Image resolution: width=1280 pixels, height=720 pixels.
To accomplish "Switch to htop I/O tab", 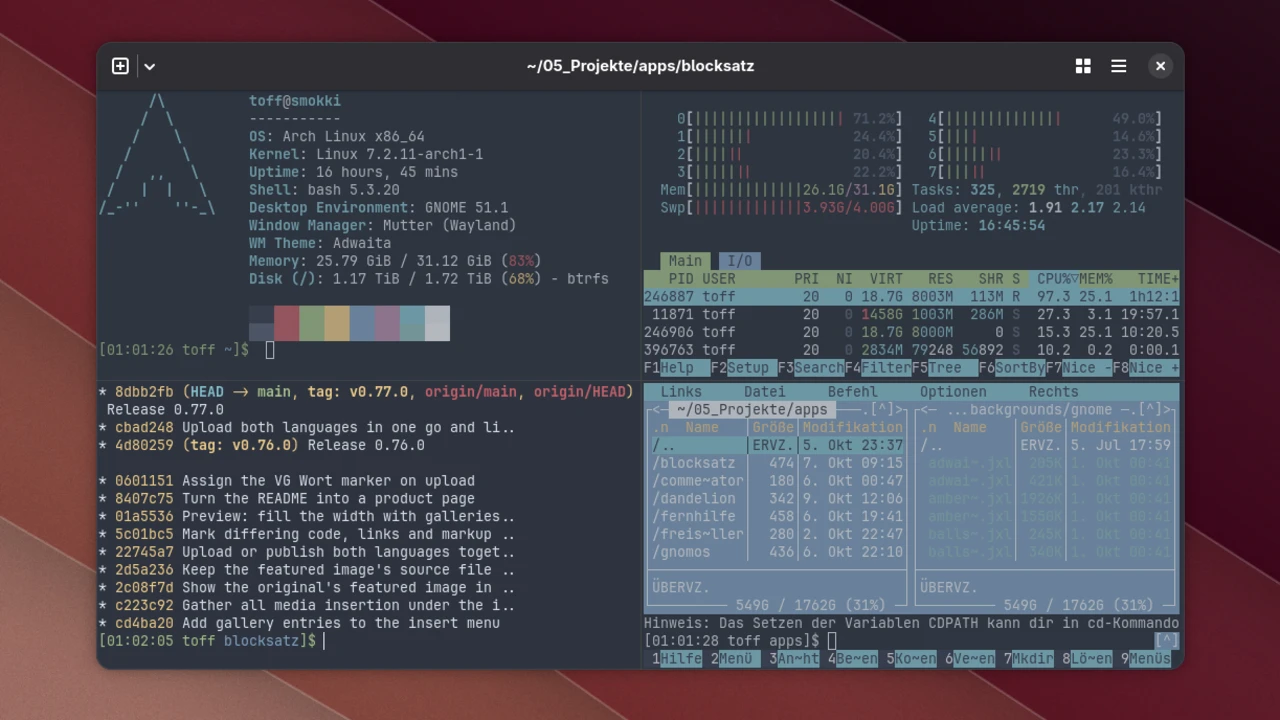I will pos(739,261).
